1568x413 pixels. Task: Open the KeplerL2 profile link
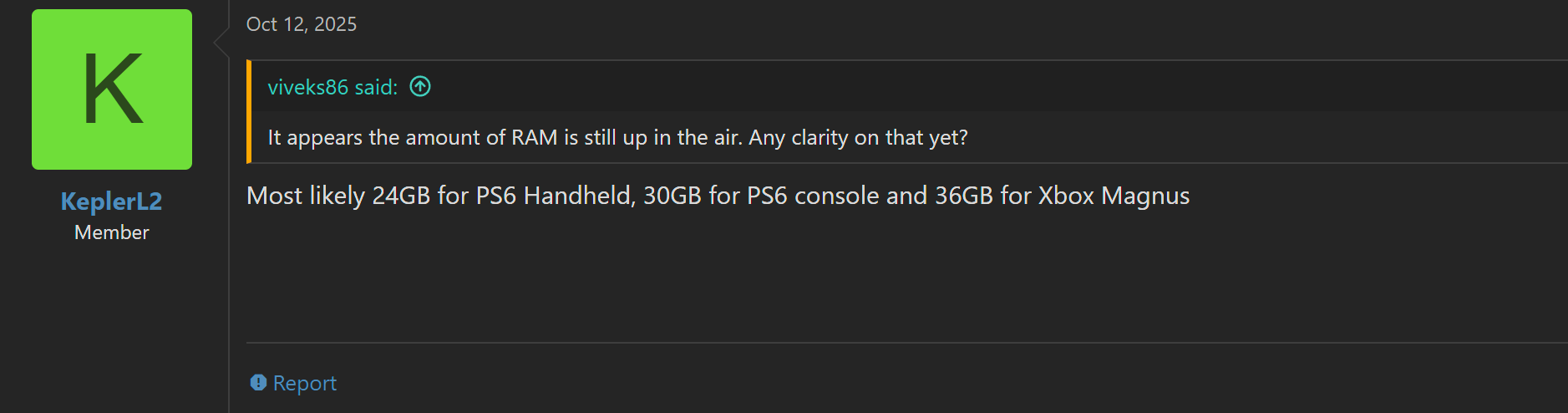[x=111, y=201]
